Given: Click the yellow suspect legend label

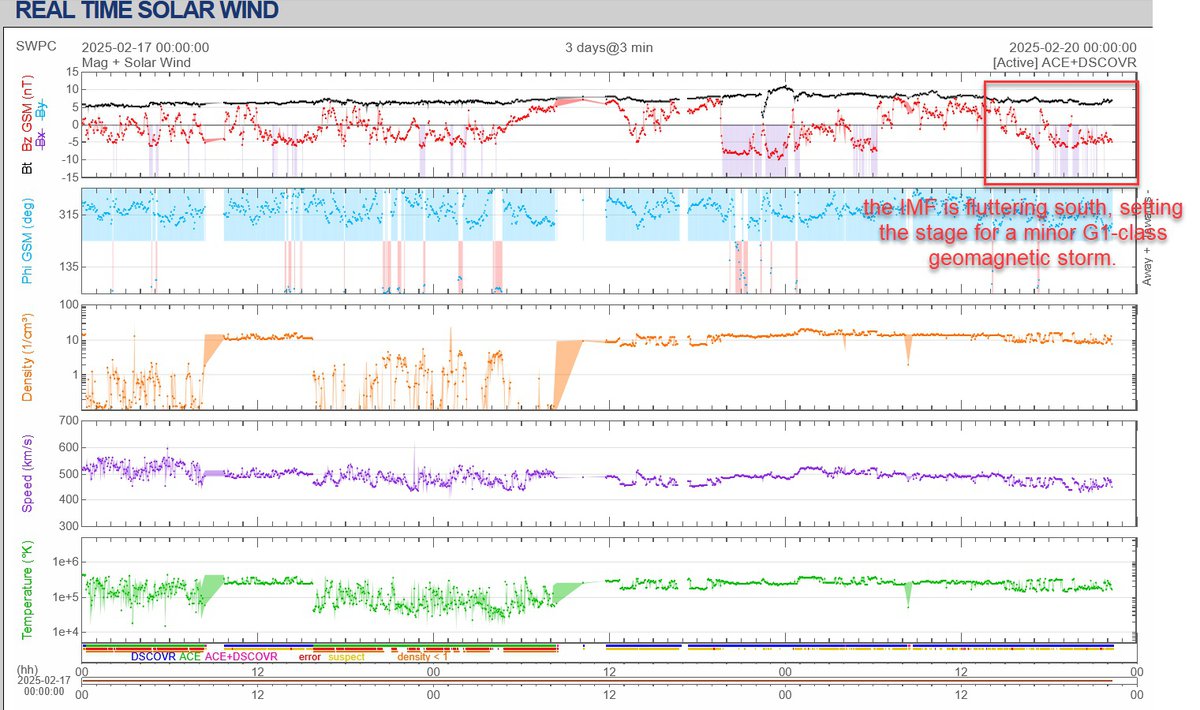Looking at the screenshot, I should pos(346,657).
